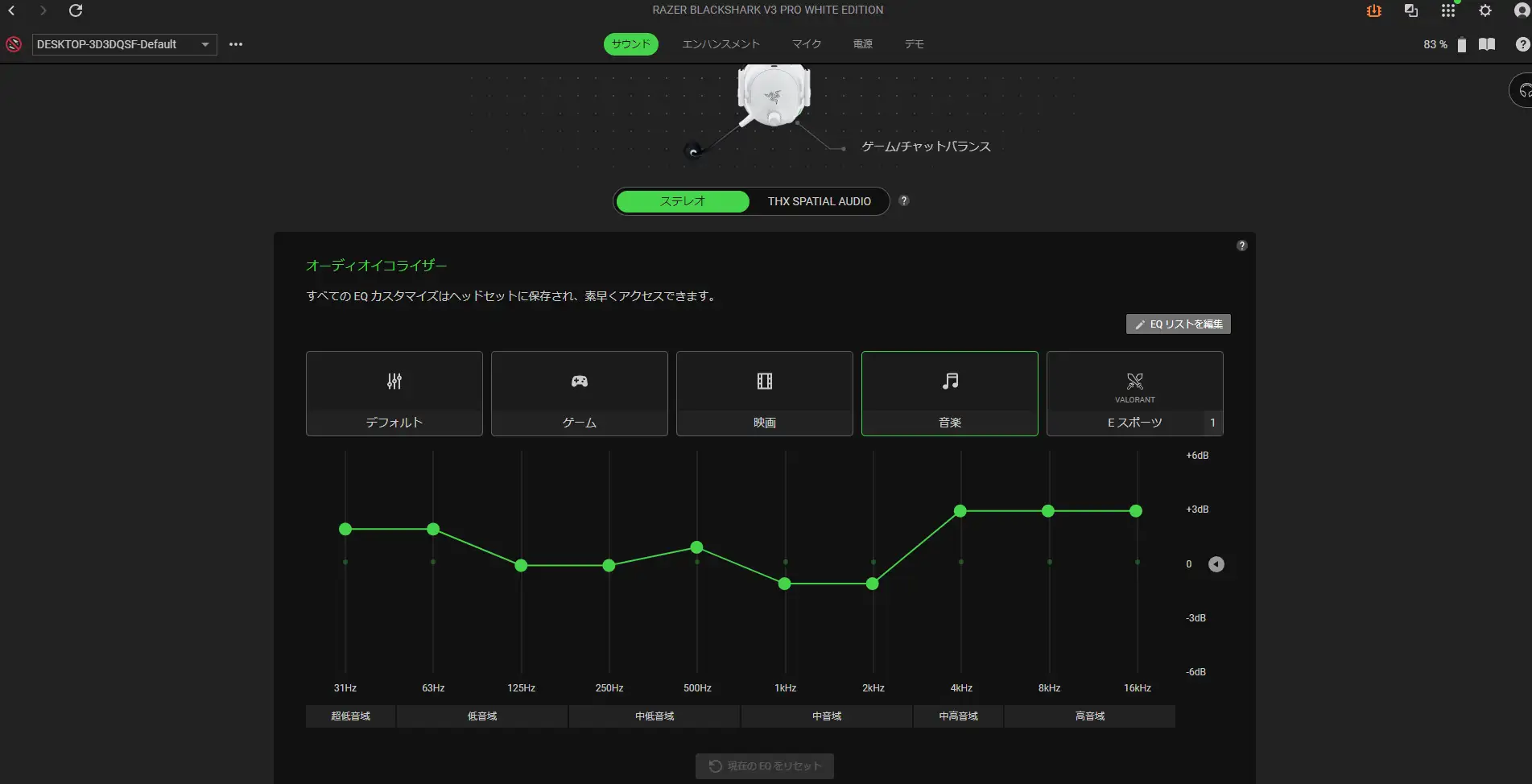
Task: Open the settings gear
Action: tap(1485, 10)
